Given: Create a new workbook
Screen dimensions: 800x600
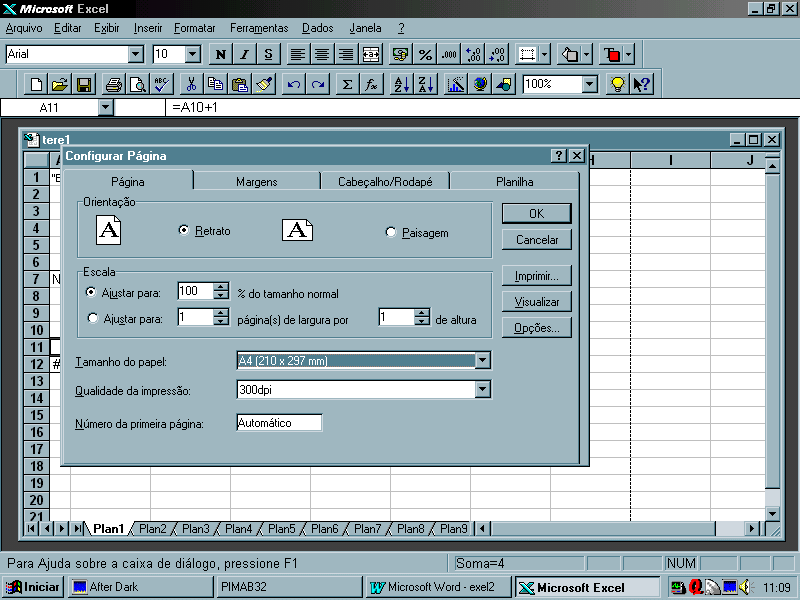Looking at the screenshot, I should (36, 84).
